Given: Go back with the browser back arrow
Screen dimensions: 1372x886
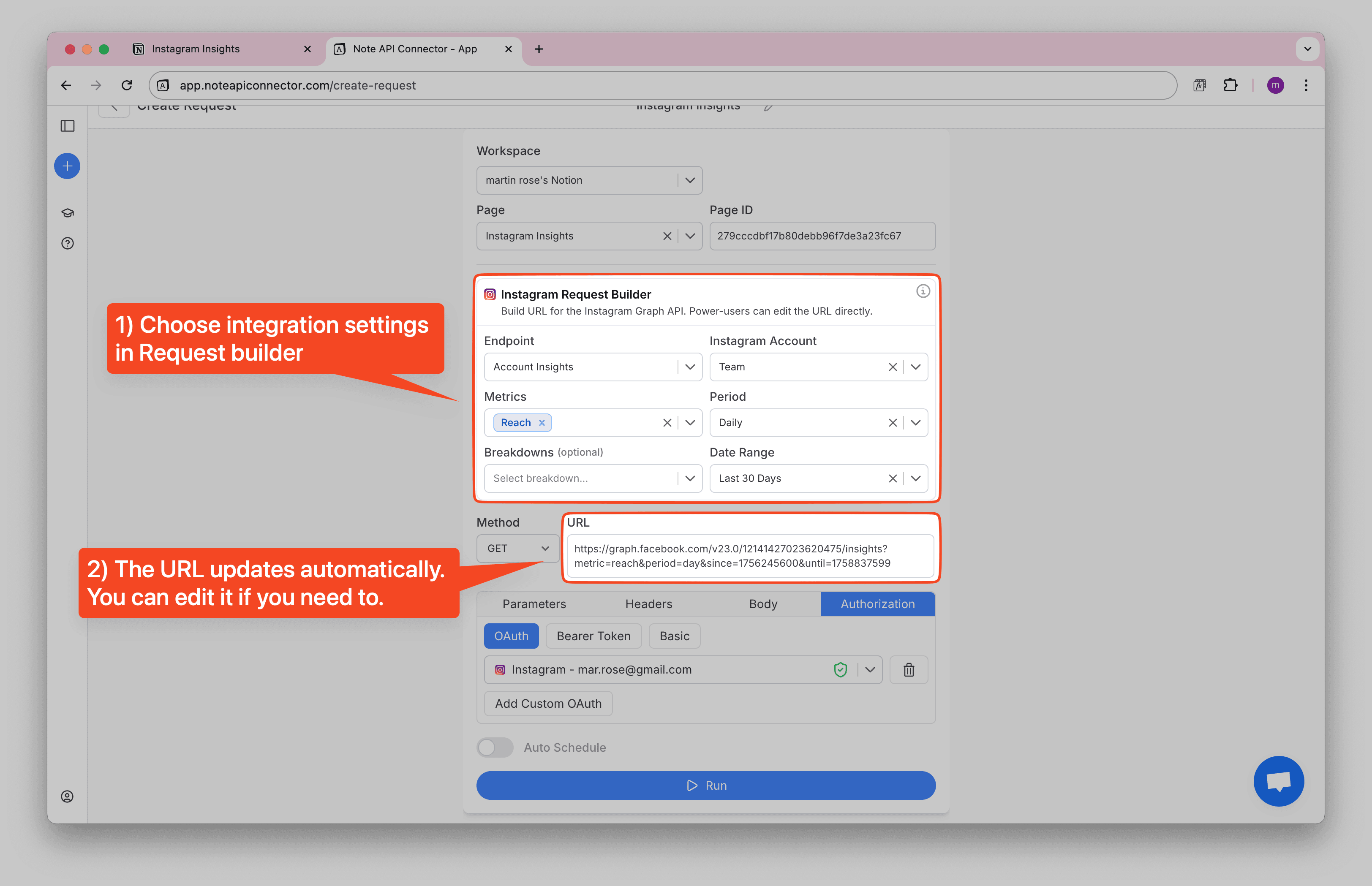Looking at the screenshot, I should pyautogui.click(x=66, y=85).
